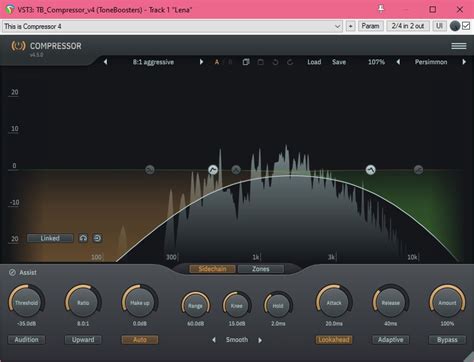Click the Ratio knob
This screenshot has width=474, height=362.
[x=83, y=302]
